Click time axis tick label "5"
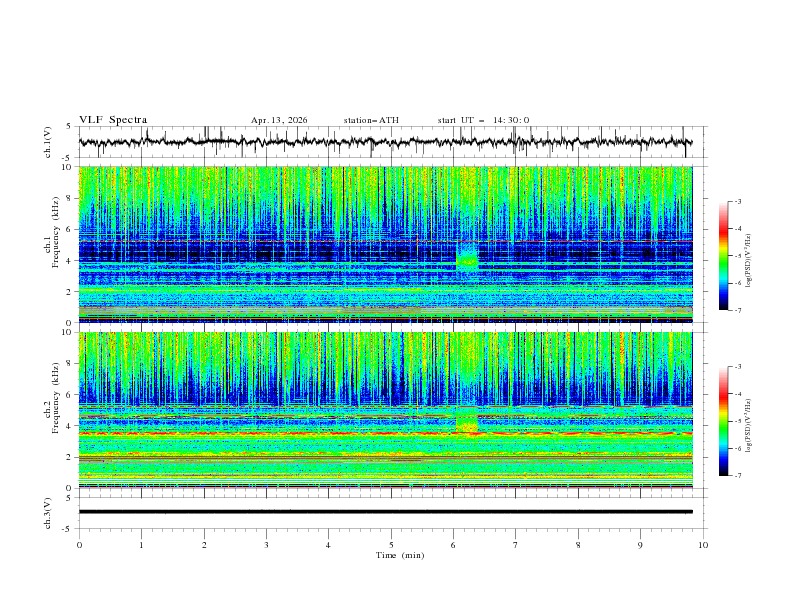 coord(391,545)
